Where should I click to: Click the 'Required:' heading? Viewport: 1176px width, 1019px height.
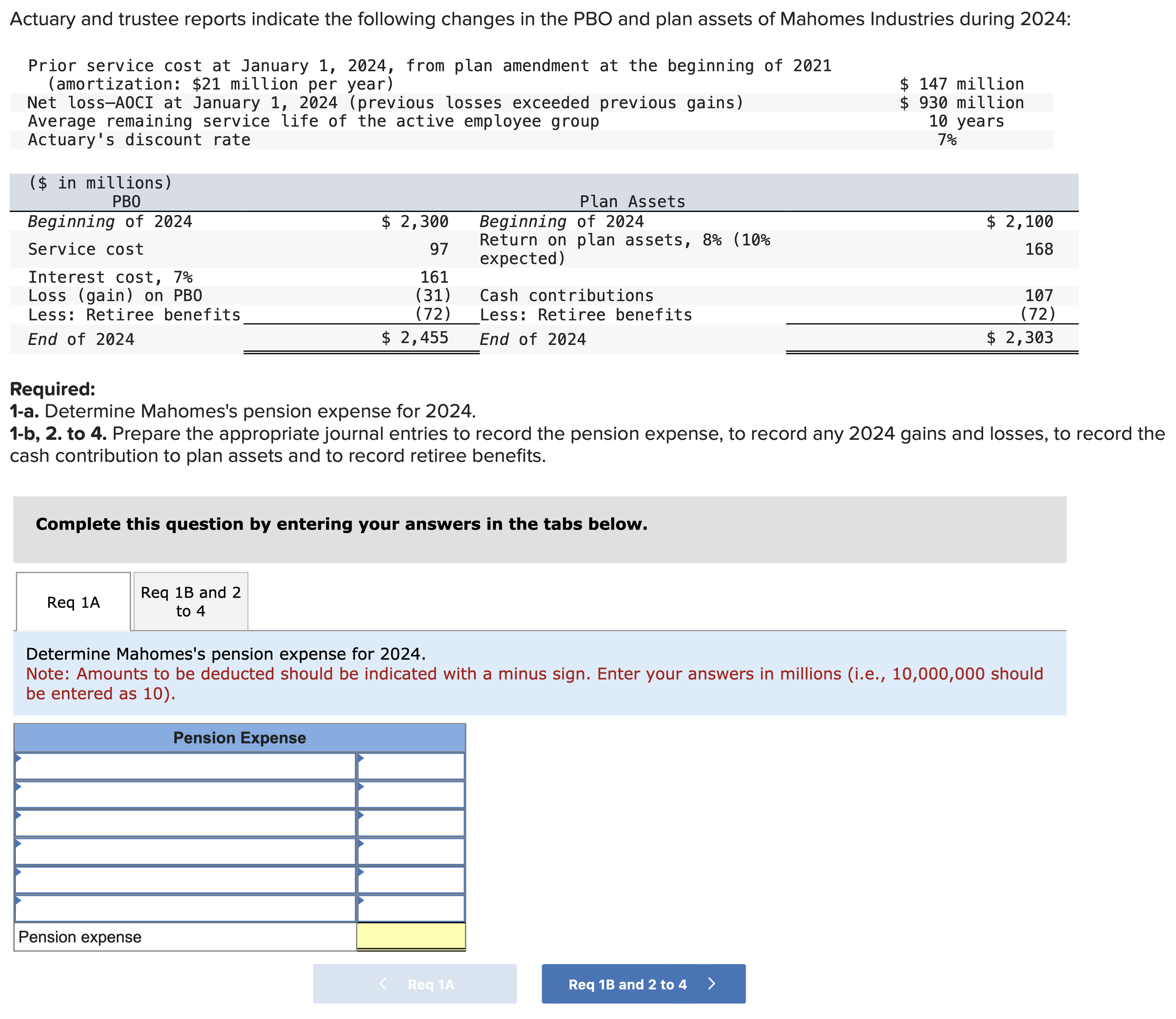(53, 389)
